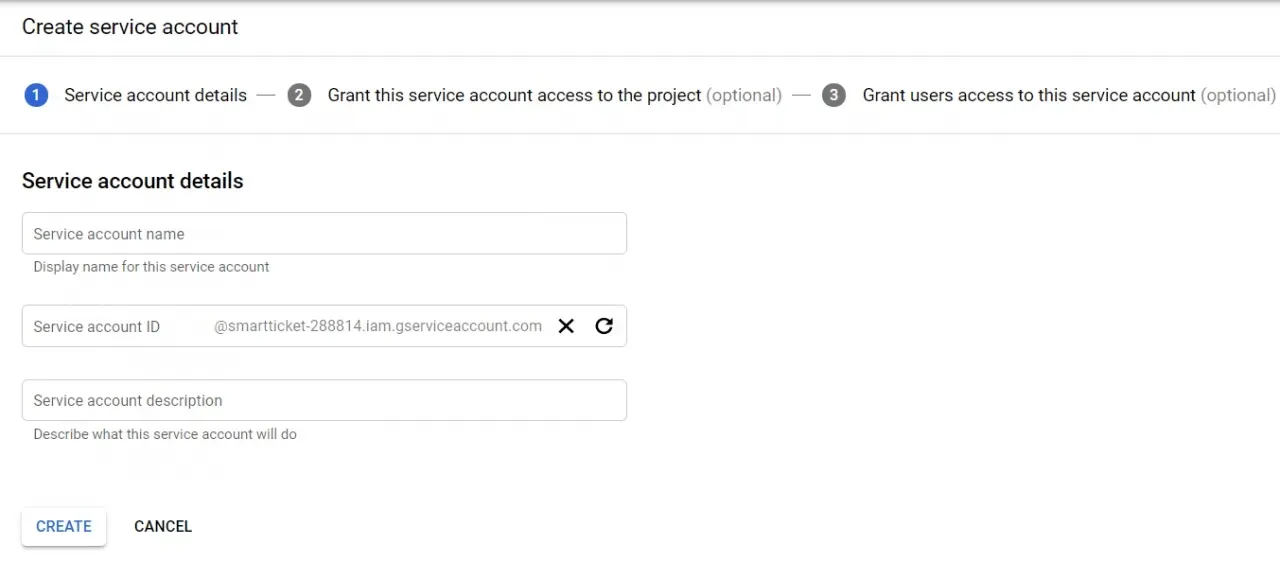Viewport: 1280px width, 562px height.
Task: Open 'Grant users access to this service account' step
Action: [x=1069, y=95]
